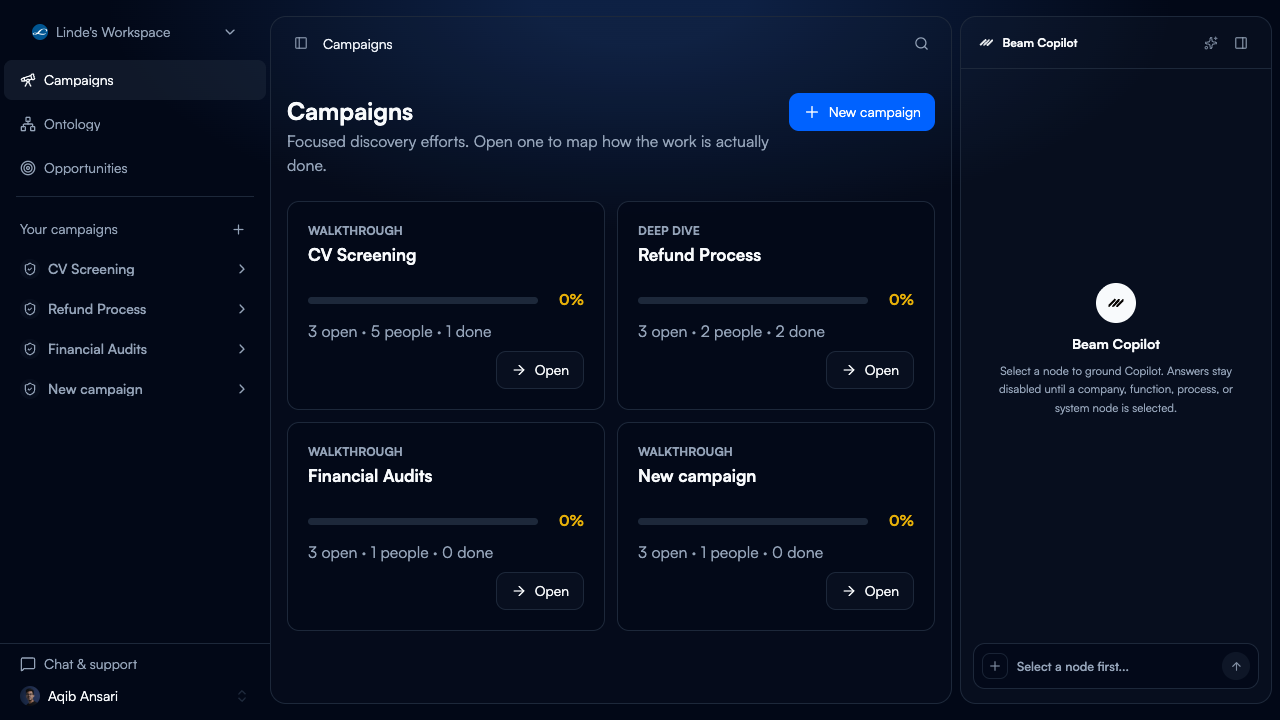The width and height of the screenshot is (1280, 720).
Task: Expand the Refund Process sidebar chevron
Action: [x=242, y=309]
